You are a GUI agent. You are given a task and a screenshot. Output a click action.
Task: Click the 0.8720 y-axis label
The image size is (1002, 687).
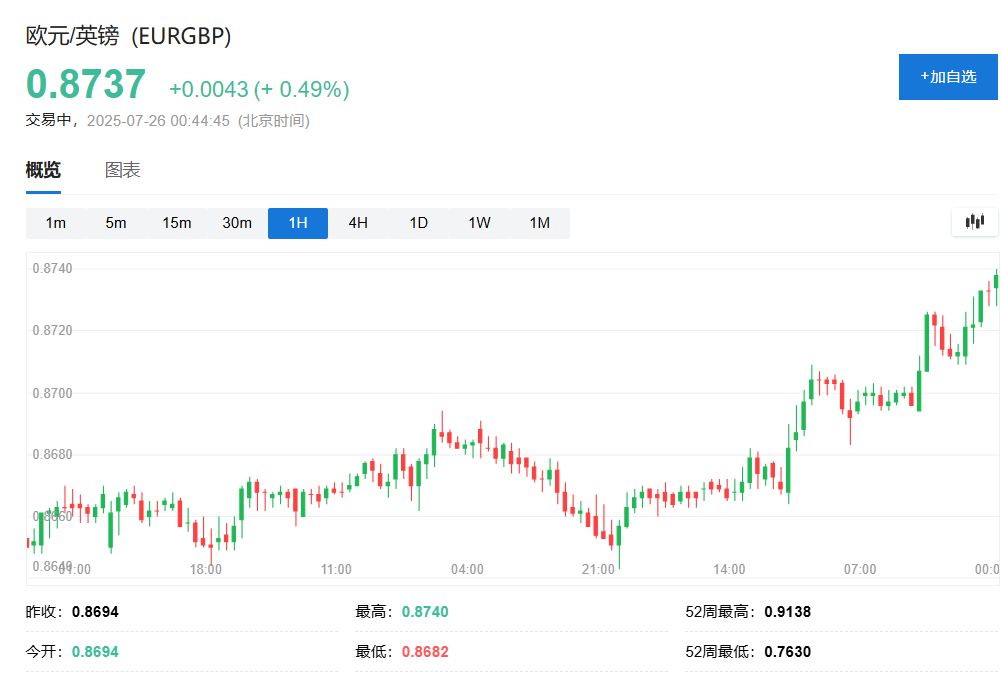tap(52, 330)
